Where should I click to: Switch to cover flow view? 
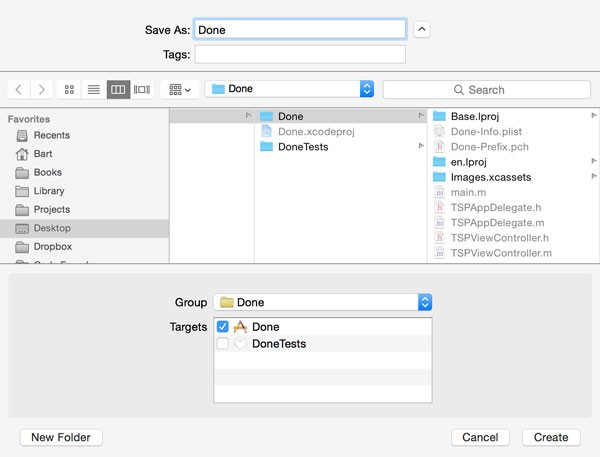142,90
